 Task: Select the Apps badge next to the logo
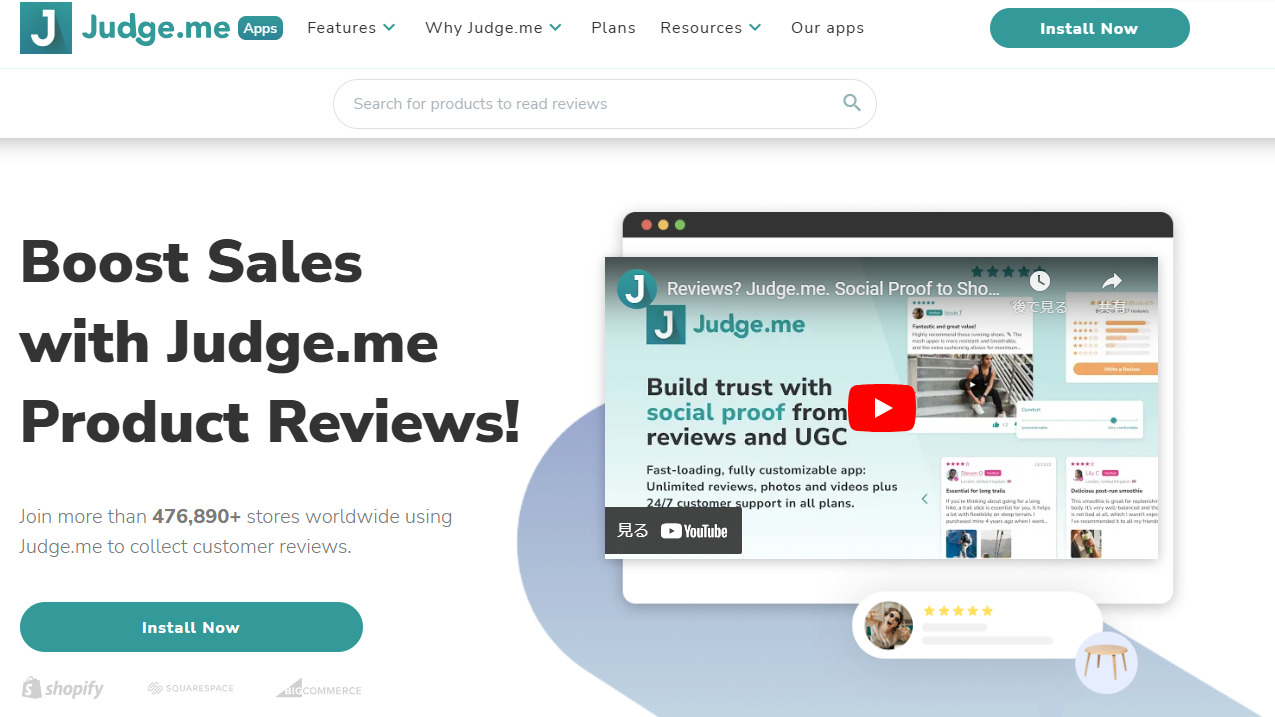tap(261, 28)
